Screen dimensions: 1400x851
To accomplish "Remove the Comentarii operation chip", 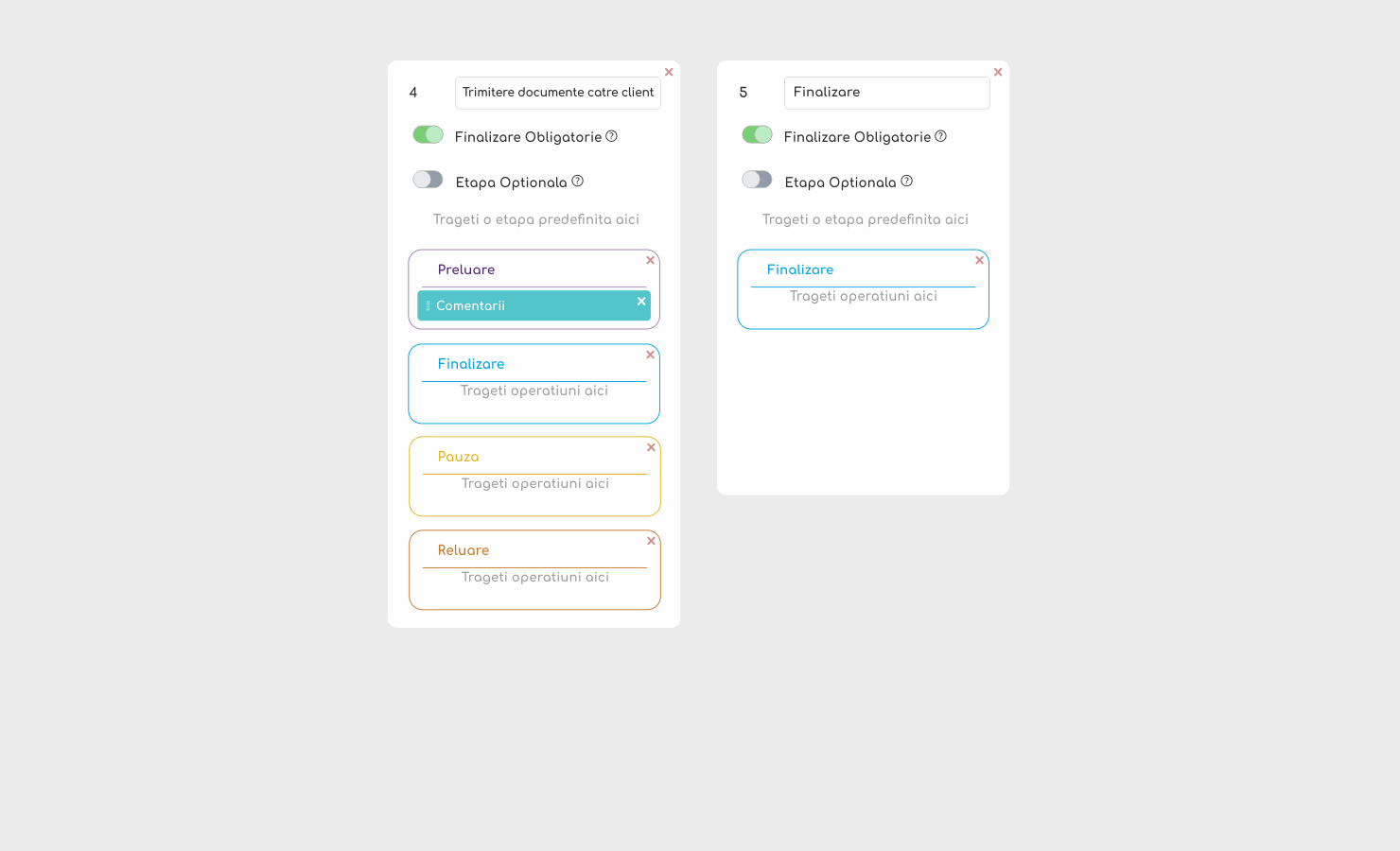I will pos(641,302).
